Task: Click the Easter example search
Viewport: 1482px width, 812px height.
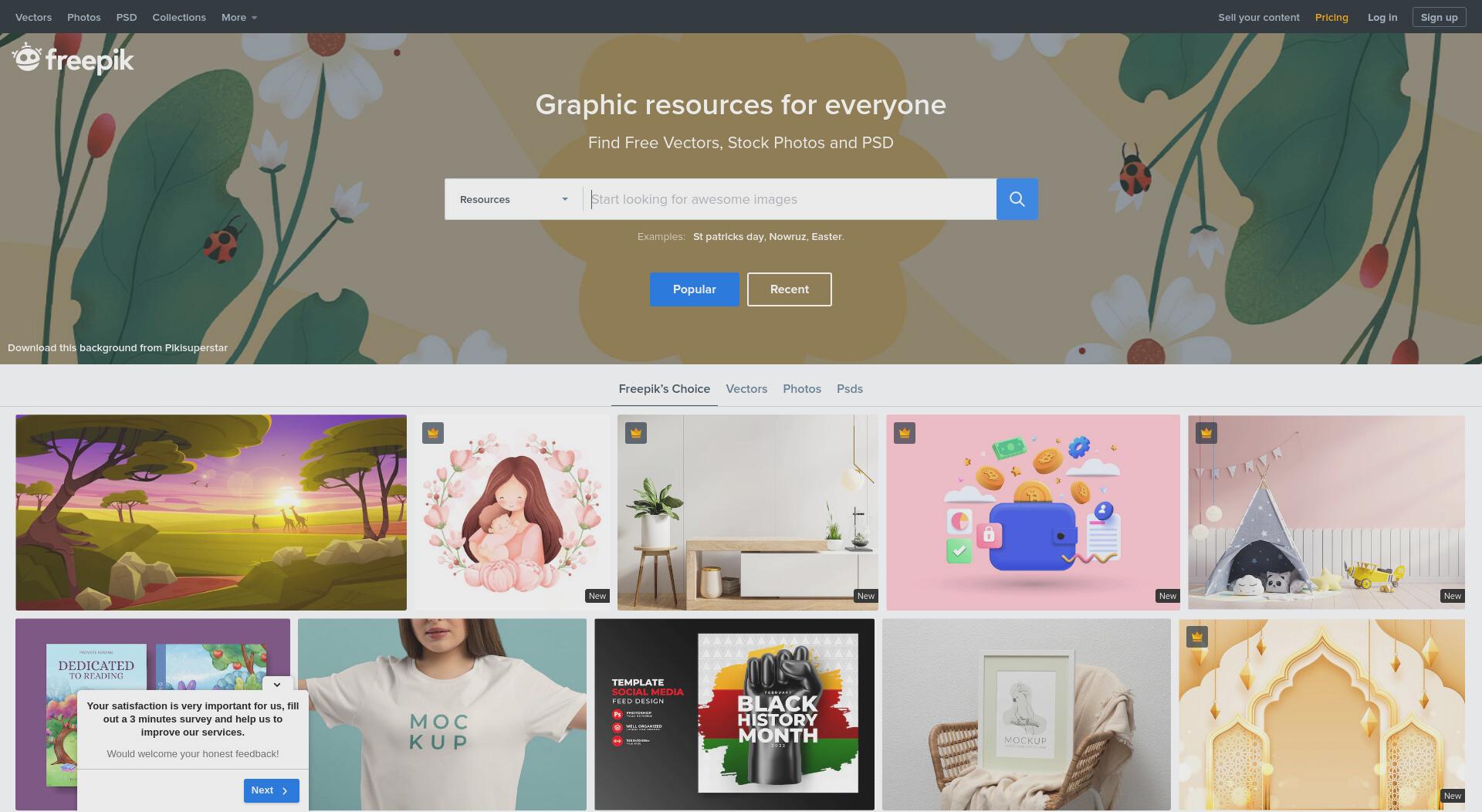Action: (x=826, y=237)
